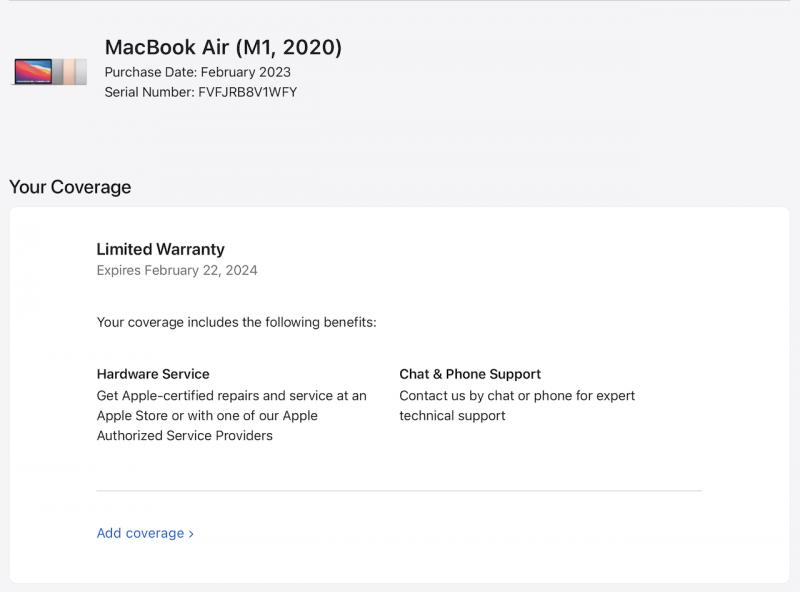Click the chevron next to Add coverage
Screen dimensions: 800x592
[191, 534]
